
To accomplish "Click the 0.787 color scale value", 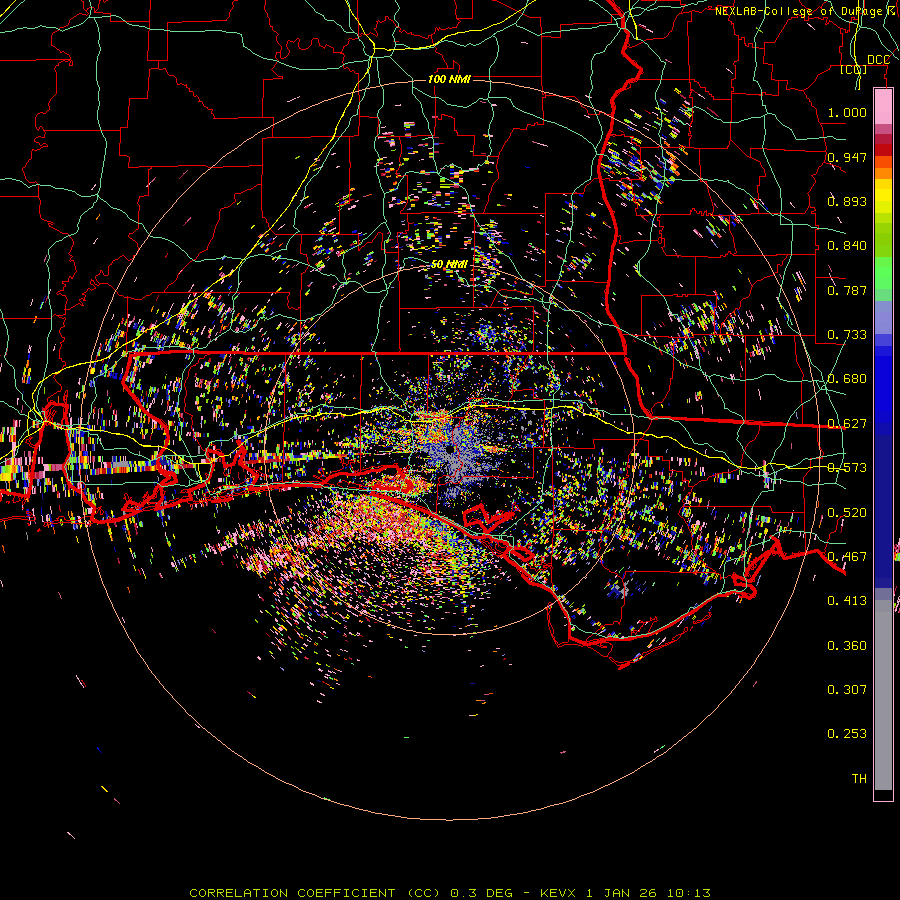I will point(847,290).
